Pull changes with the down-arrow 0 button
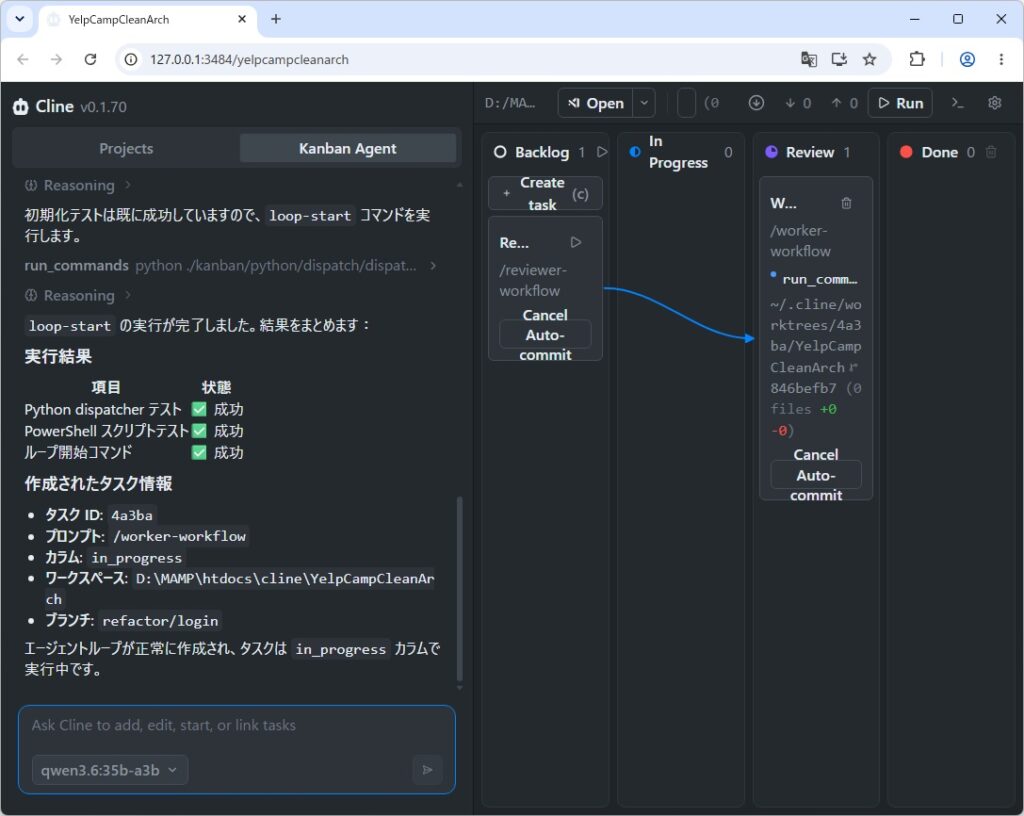The width and height of the screenshot is (1024, 816). point(798,103)
